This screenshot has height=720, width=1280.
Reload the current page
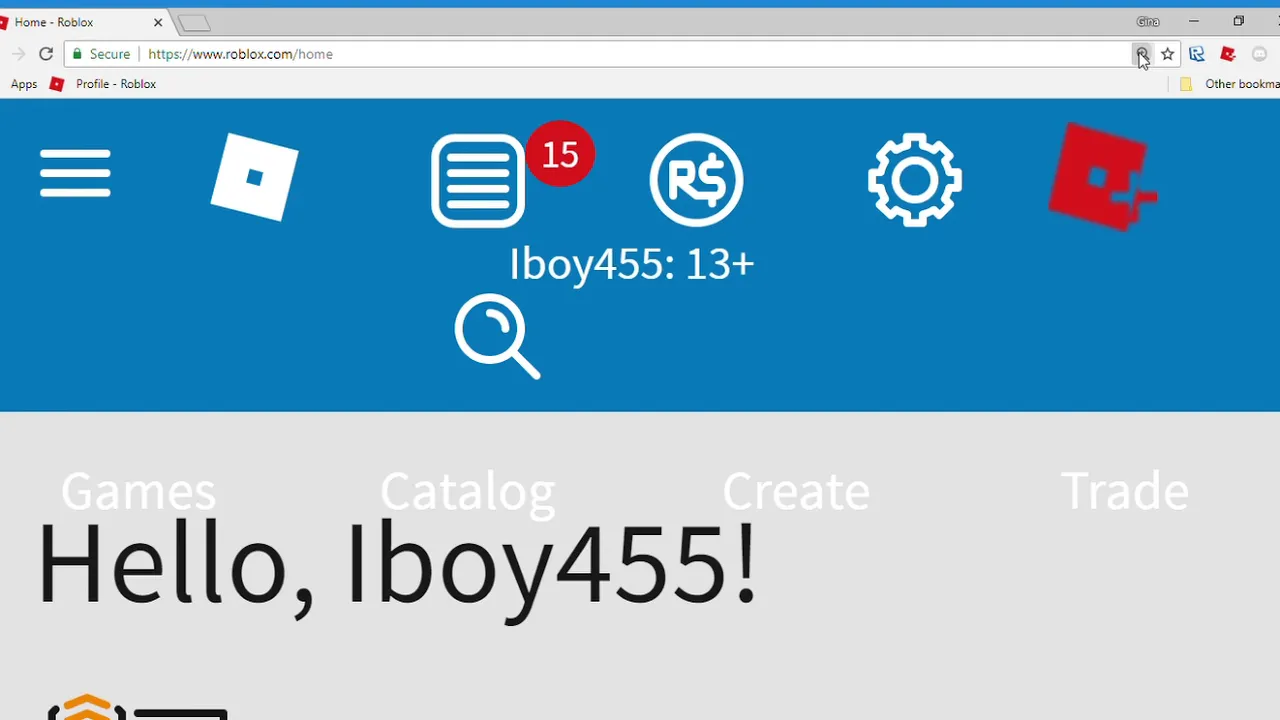click(46, 54)
